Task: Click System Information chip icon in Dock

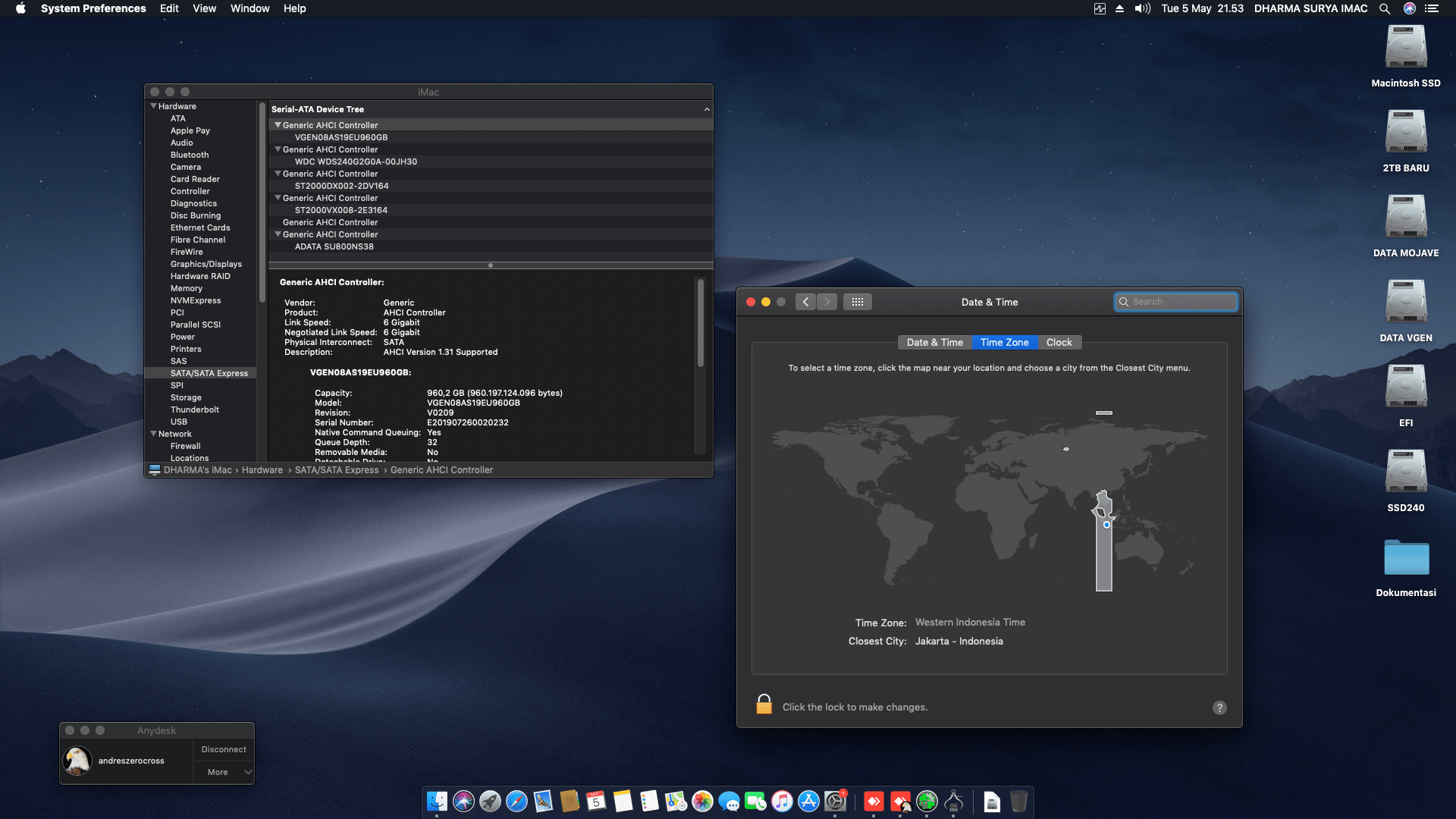Action: point(953,801)
